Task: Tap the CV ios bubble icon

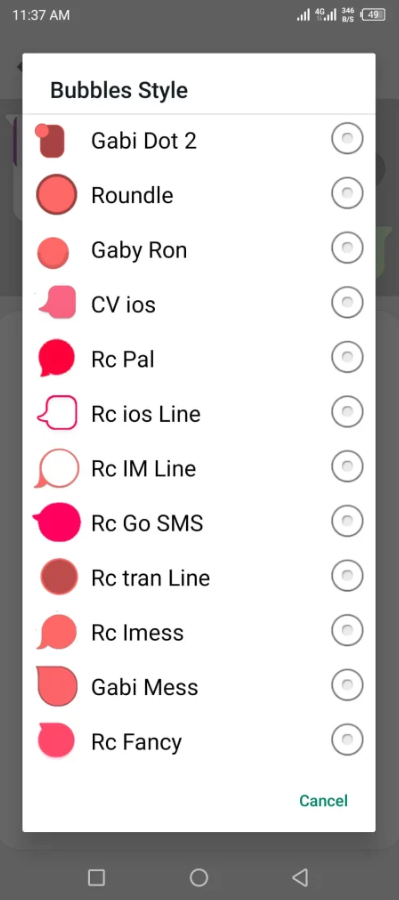Action: [57, 302]
